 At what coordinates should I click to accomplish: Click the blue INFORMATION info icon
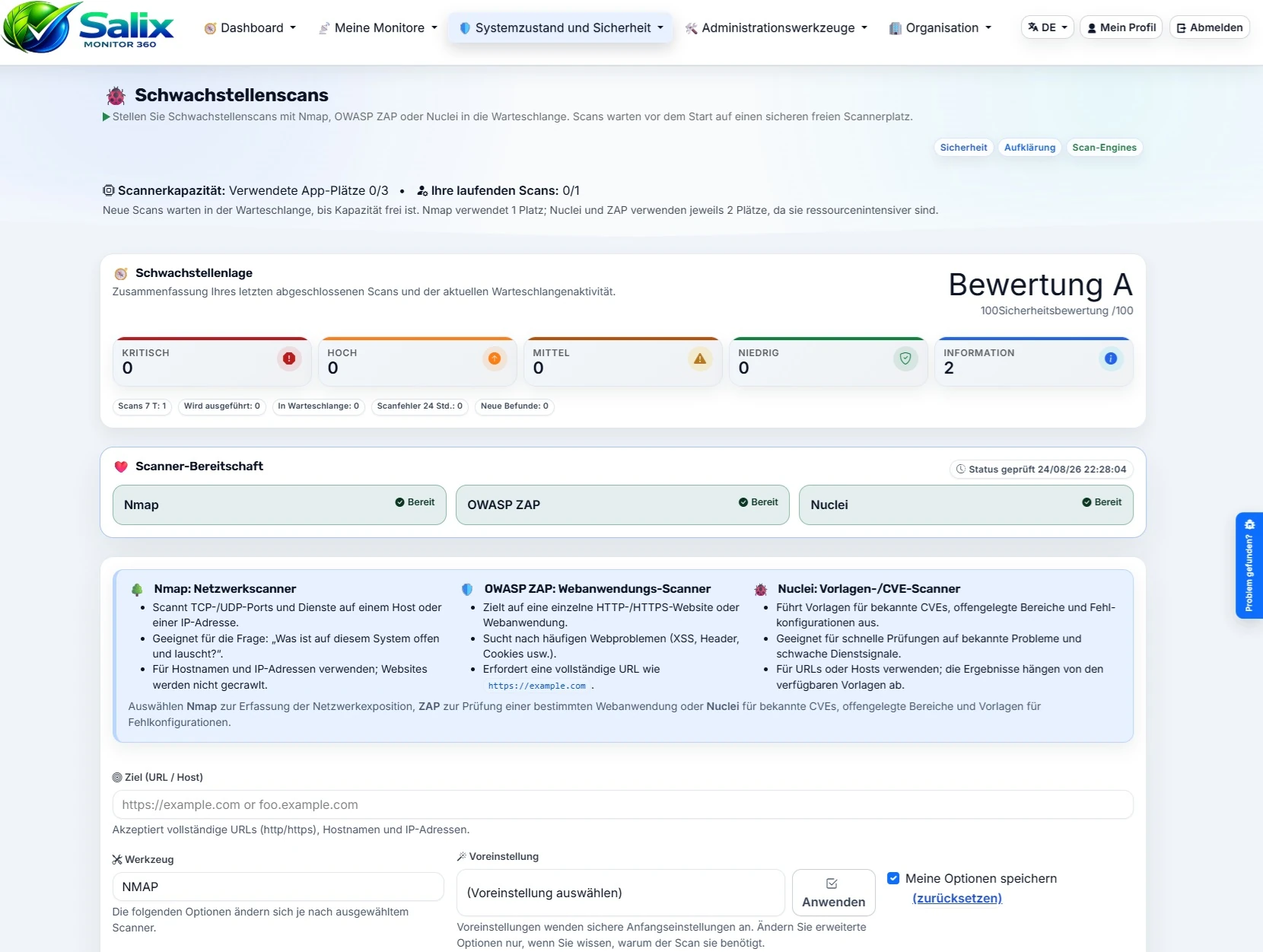pos(1111,358)
